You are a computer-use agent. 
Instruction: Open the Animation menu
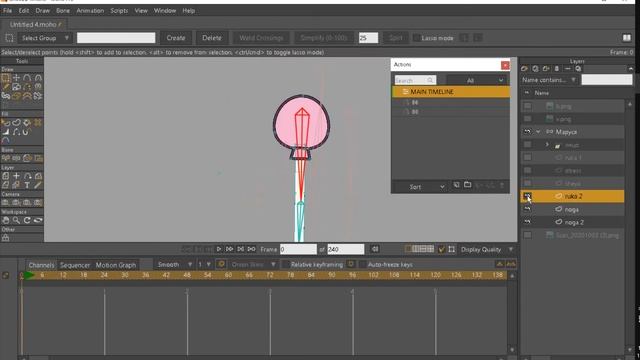point(90,11)
